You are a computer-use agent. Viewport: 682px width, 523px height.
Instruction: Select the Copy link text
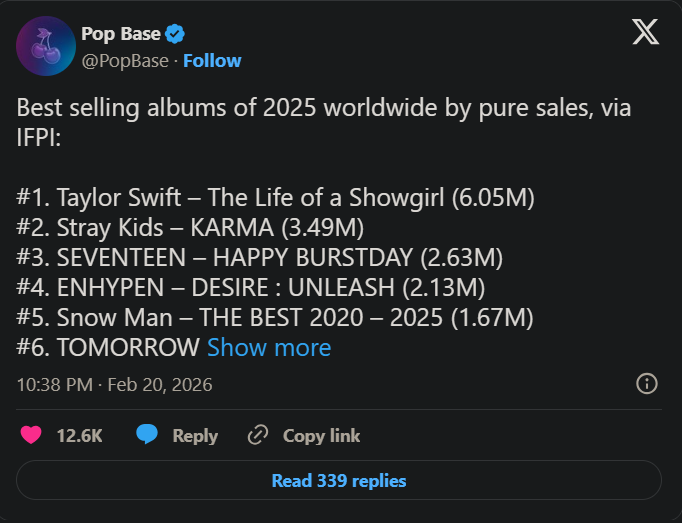pos(321,435)
